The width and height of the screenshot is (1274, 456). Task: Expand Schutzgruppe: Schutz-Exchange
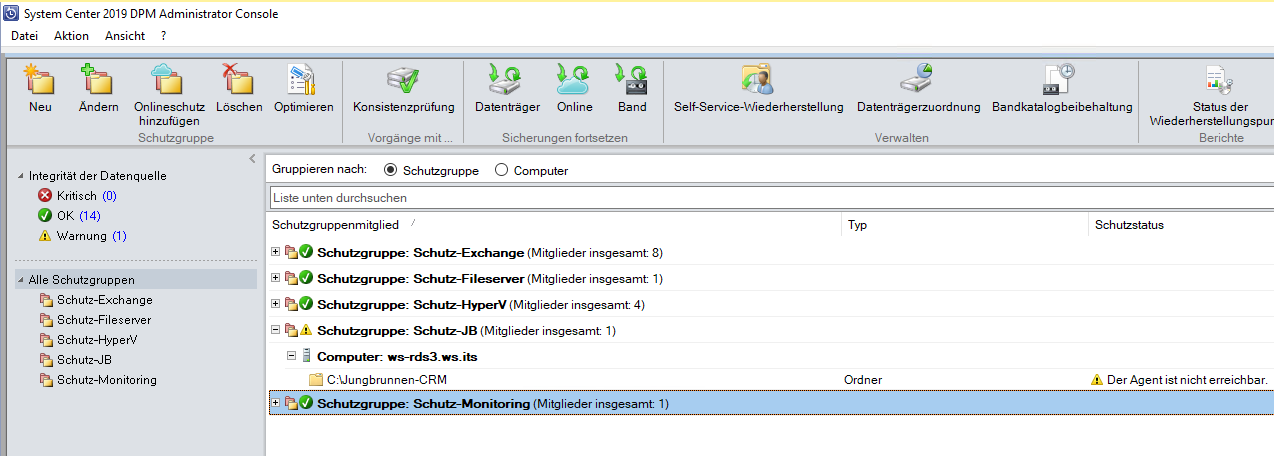(276, 252)
